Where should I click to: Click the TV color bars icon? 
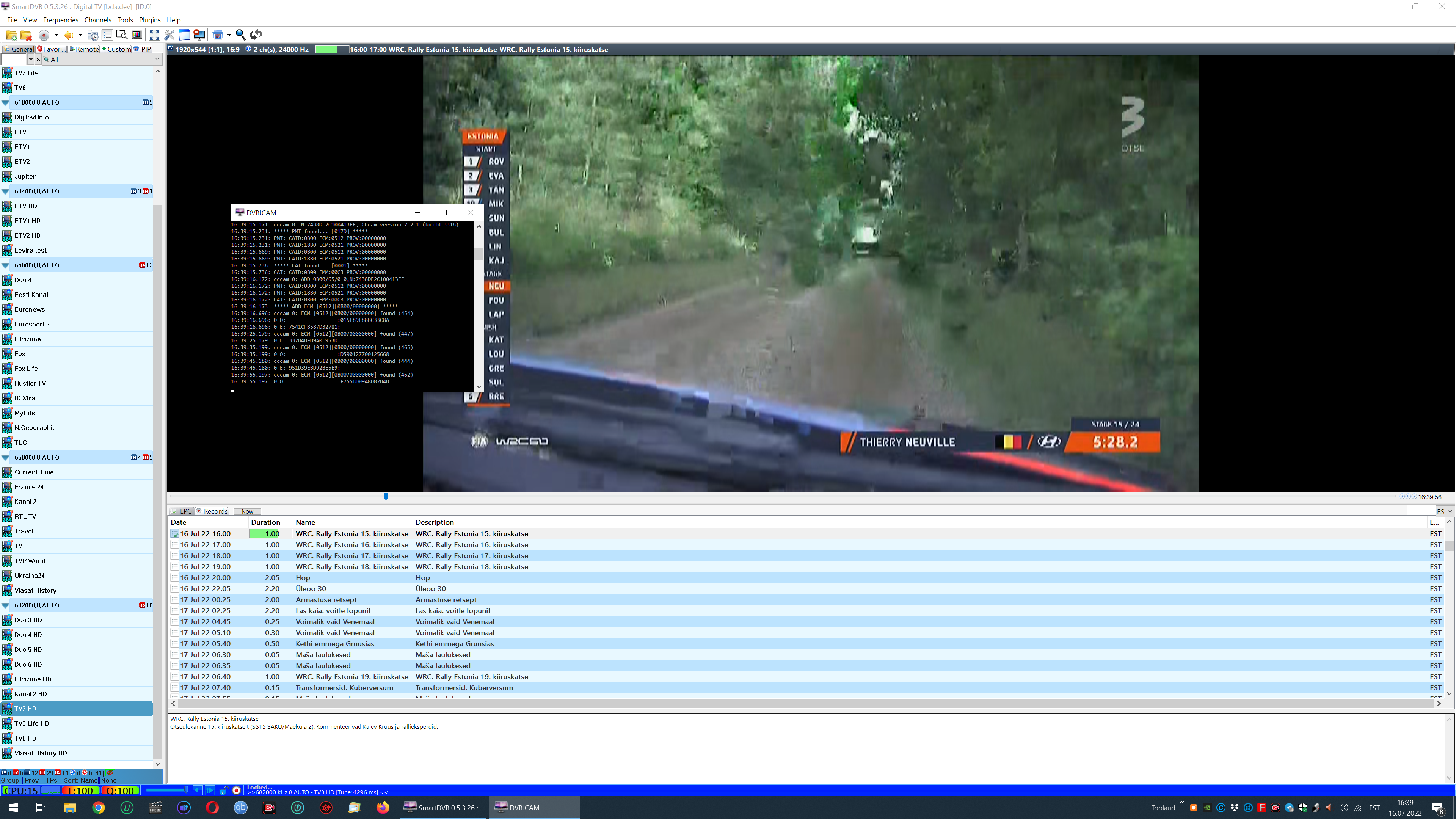click(x=137, y=35)
